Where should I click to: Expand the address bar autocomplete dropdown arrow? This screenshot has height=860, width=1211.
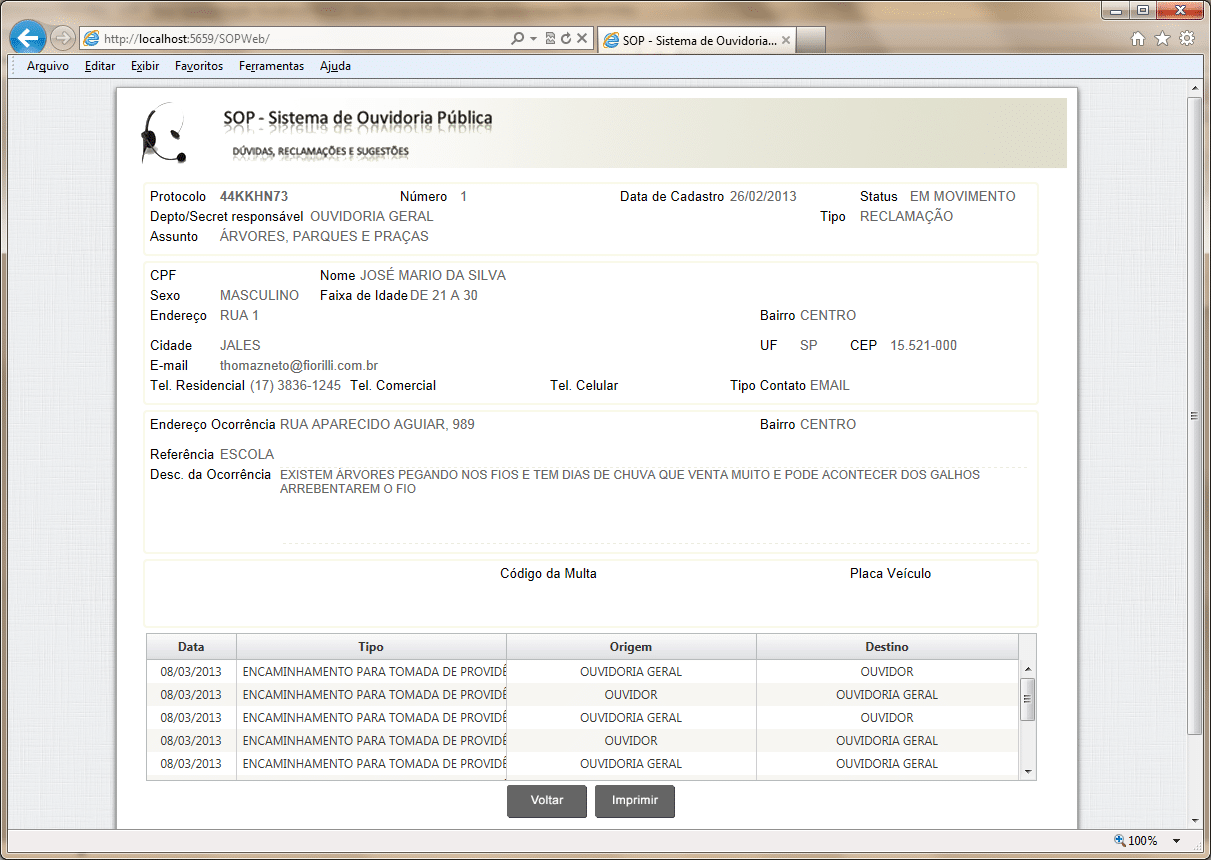click(534, 39)
